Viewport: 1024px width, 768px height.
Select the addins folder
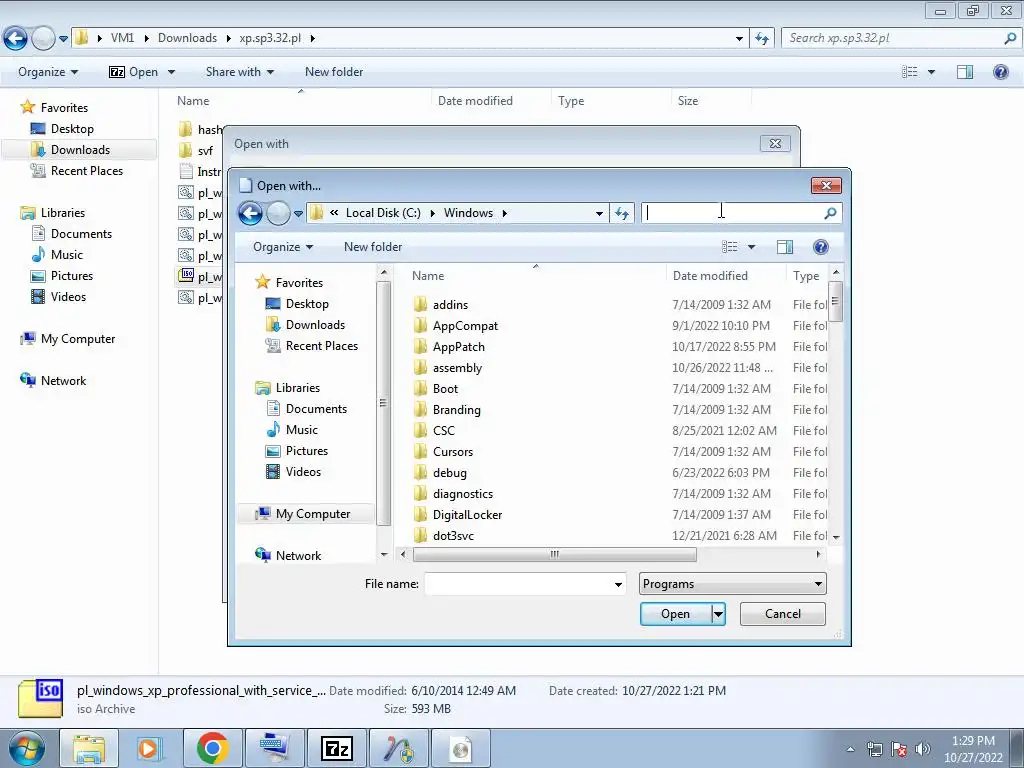click(x=450, y=305)
